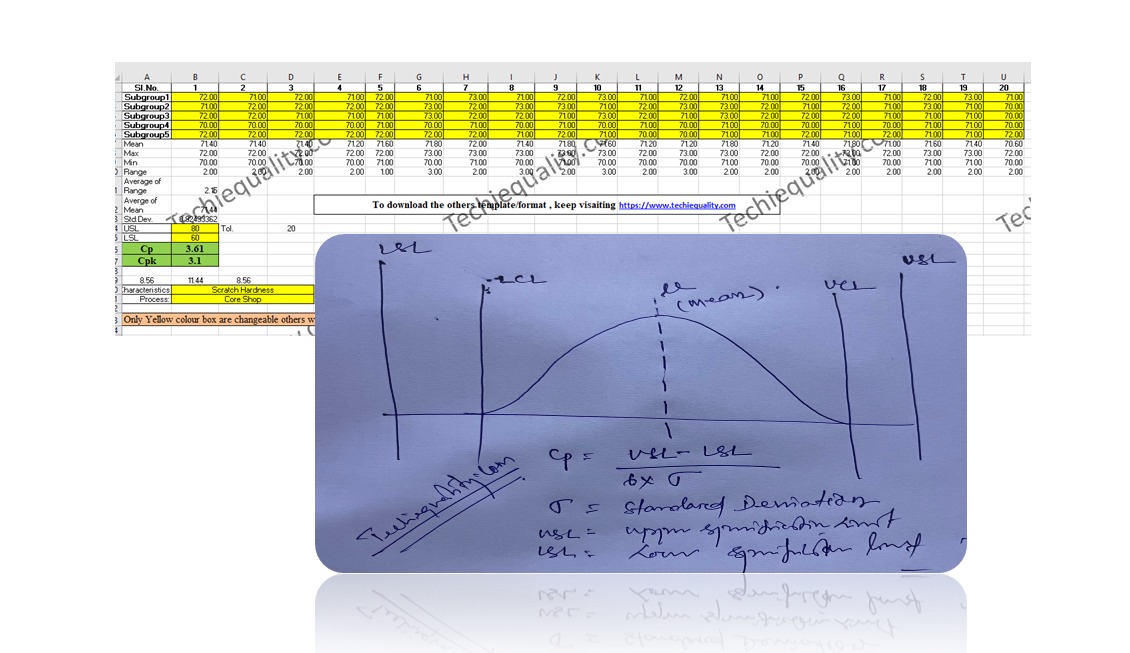The height and width of the screenshot is (653, 1130).
Task: Click the green Cp cell showing 3.61
Action: coord(193,248)
